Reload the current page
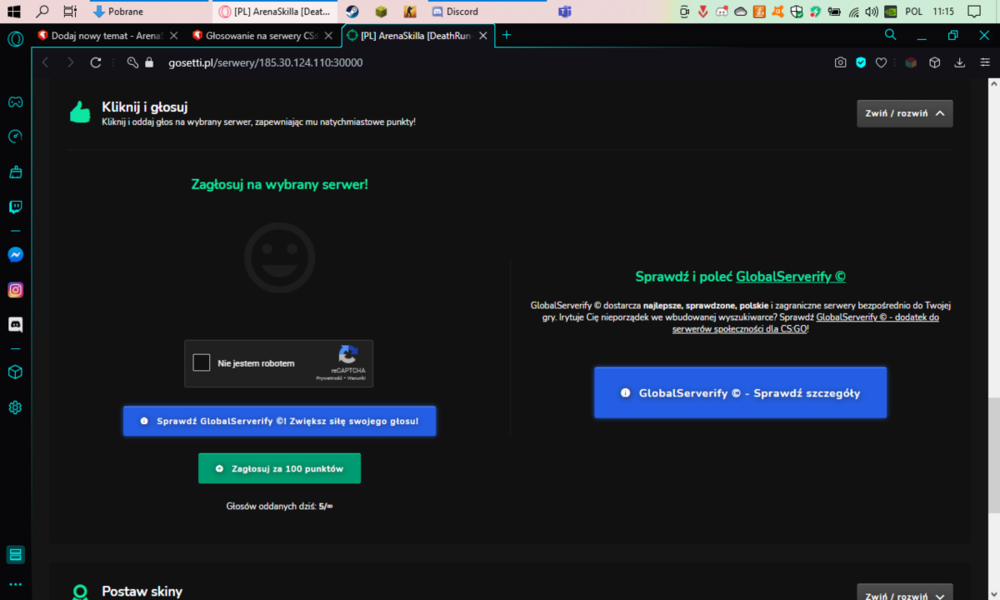The image size is (1000, 600). click(96, 62)
